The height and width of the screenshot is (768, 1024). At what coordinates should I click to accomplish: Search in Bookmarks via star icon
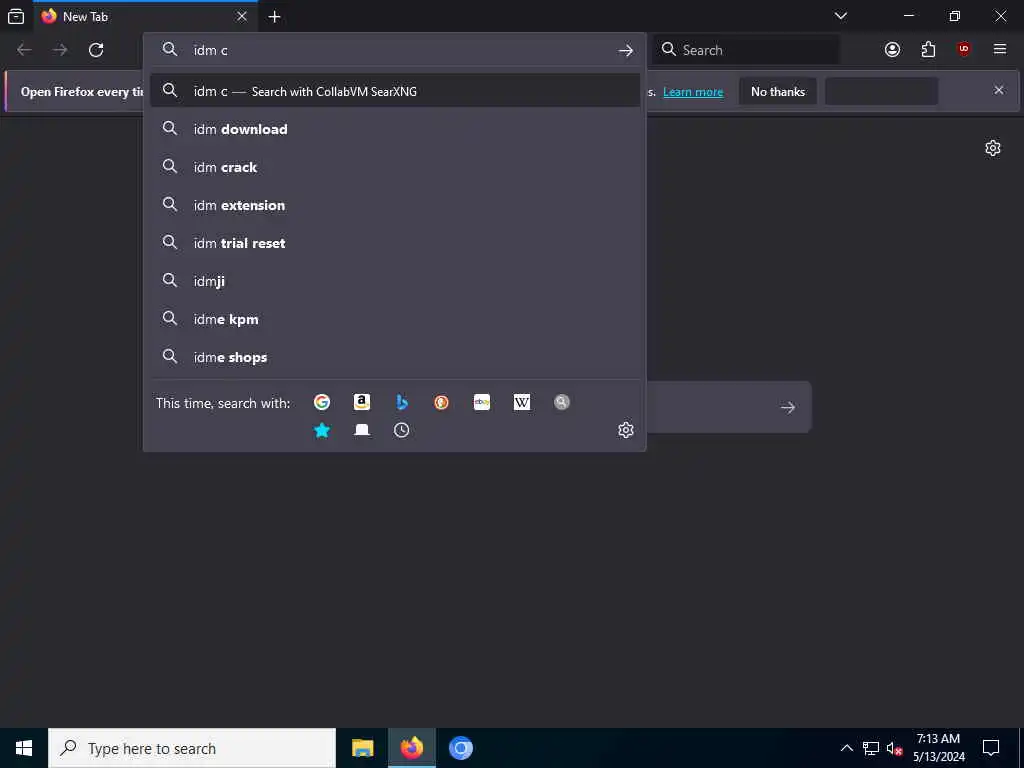tap(321, 430)
